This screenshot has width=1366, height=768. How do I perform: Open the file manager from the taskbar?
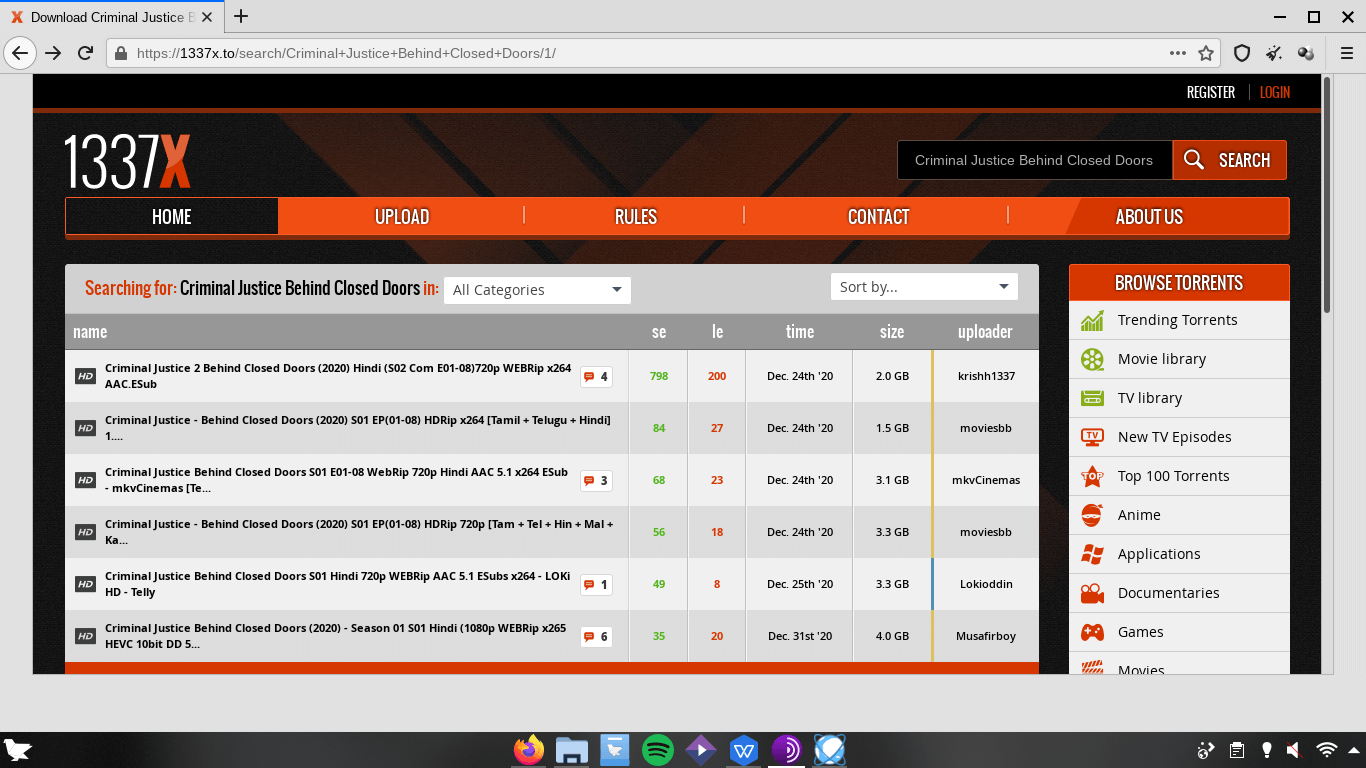(571, 750)
